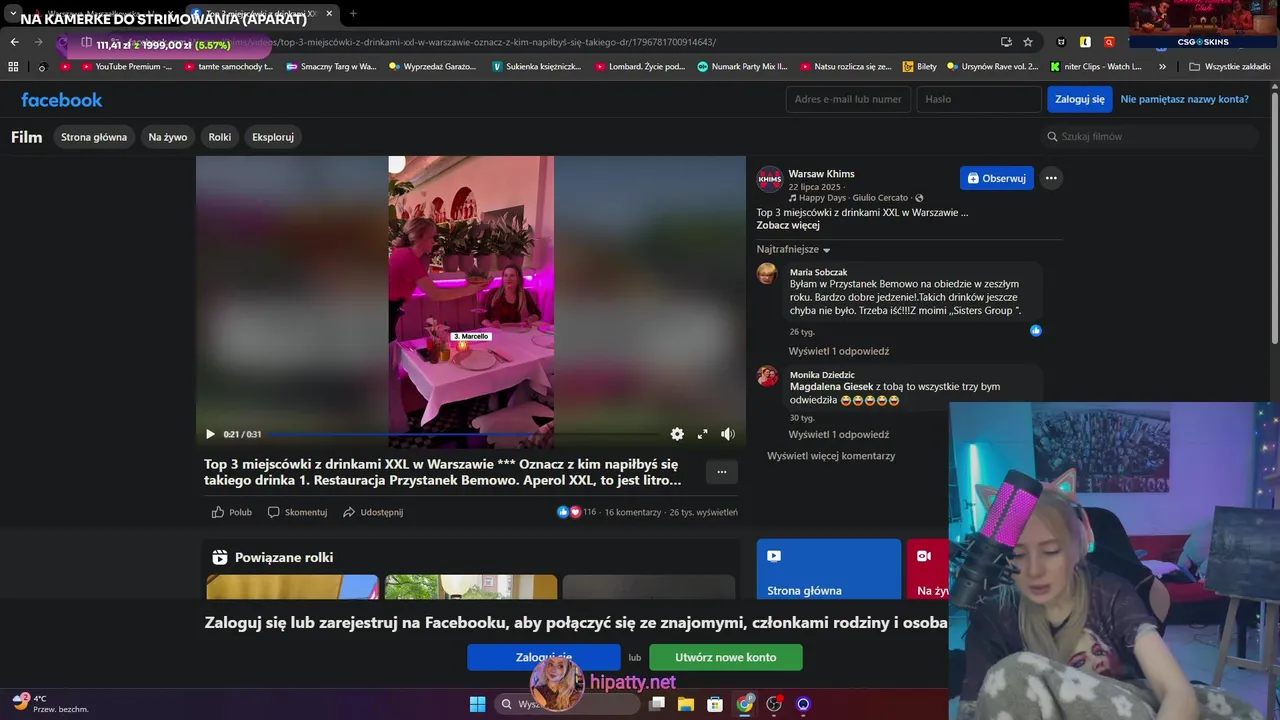1280x720 pixels.
Task: Expand description with Zobacz więcej
Action: (788, 225)
